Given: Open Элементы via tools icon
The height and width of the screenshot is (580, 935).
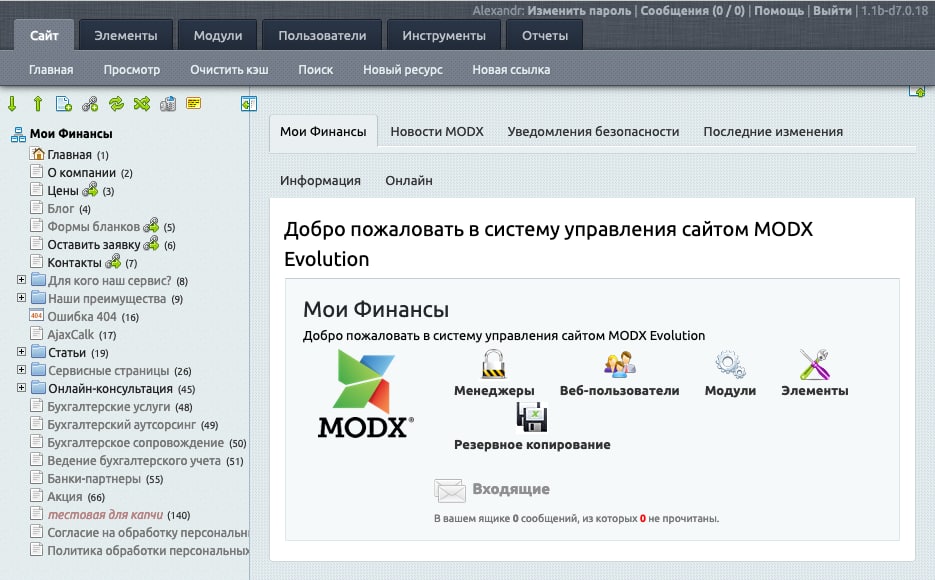Looking at the screenshot, I should click(815, 364).
